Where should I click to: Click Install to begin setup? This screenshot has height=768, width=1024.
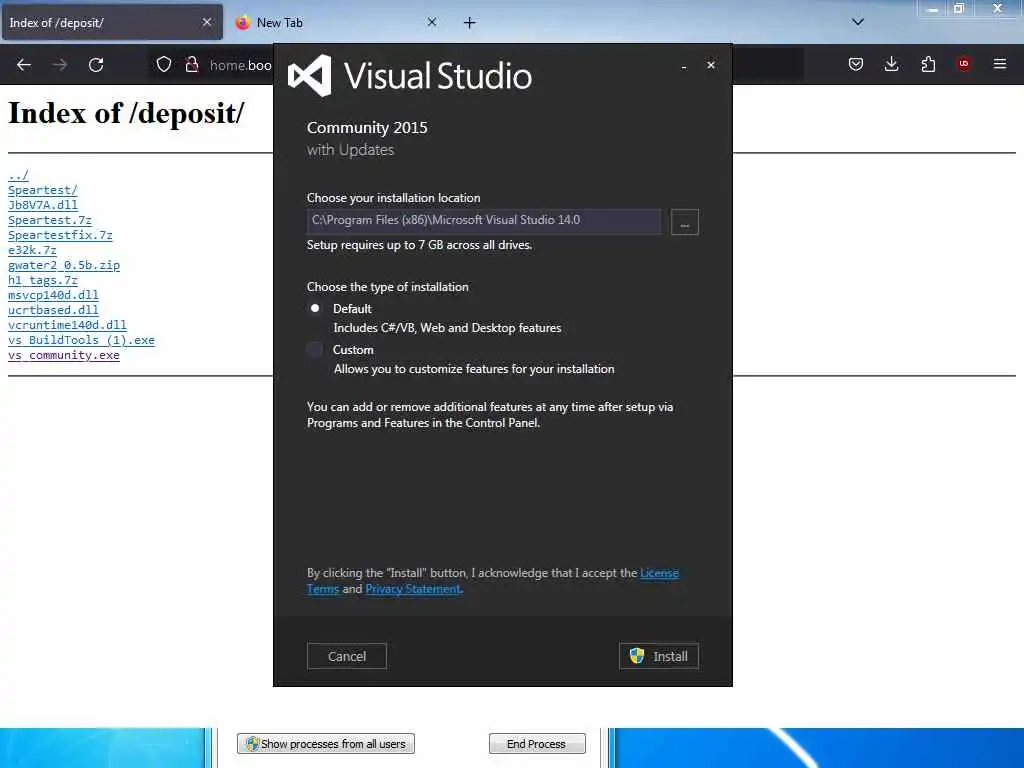(x=659, y=656)
